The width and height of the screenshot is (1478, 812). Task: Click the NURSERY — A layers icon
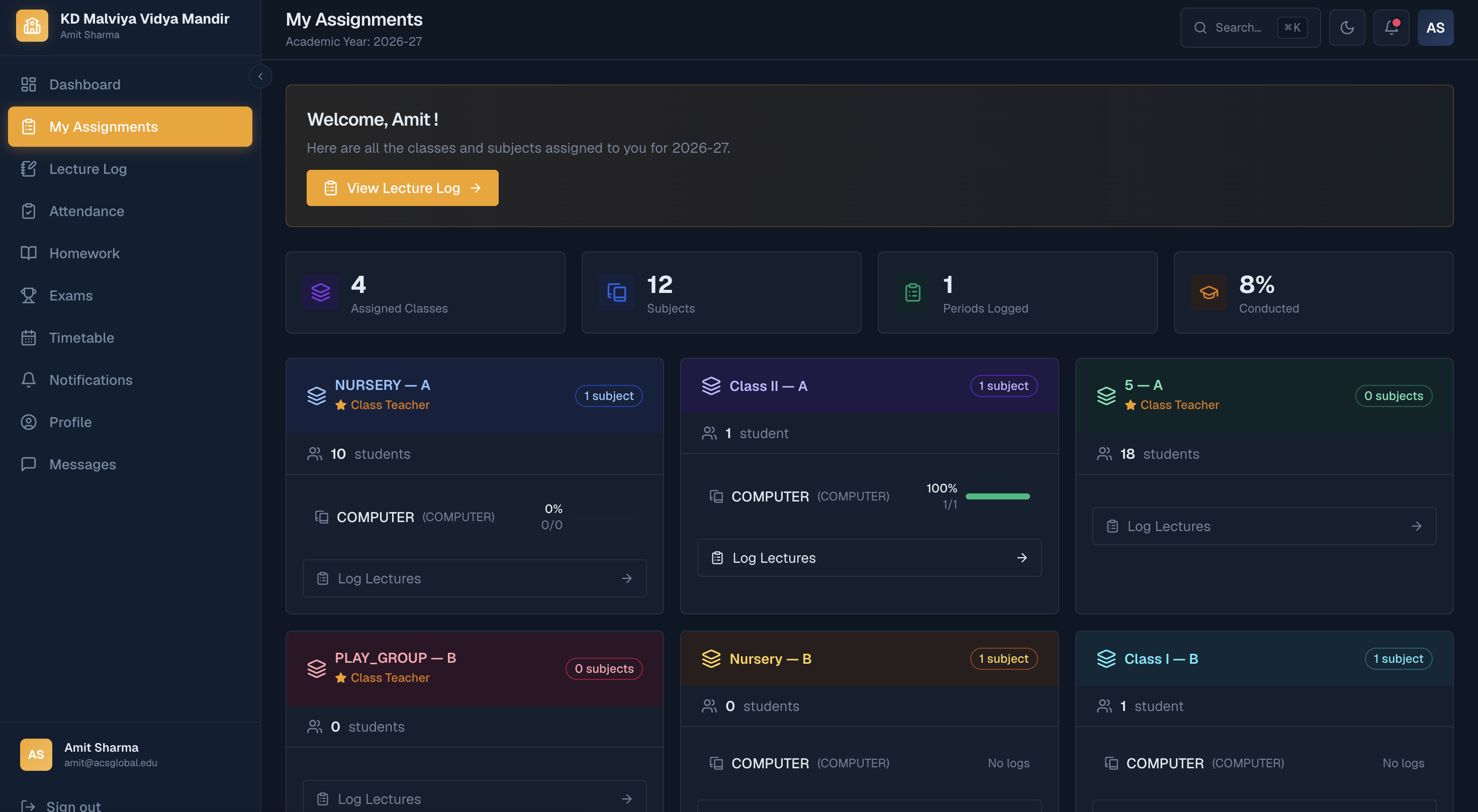pyautogui.click(x=317, y=395)
